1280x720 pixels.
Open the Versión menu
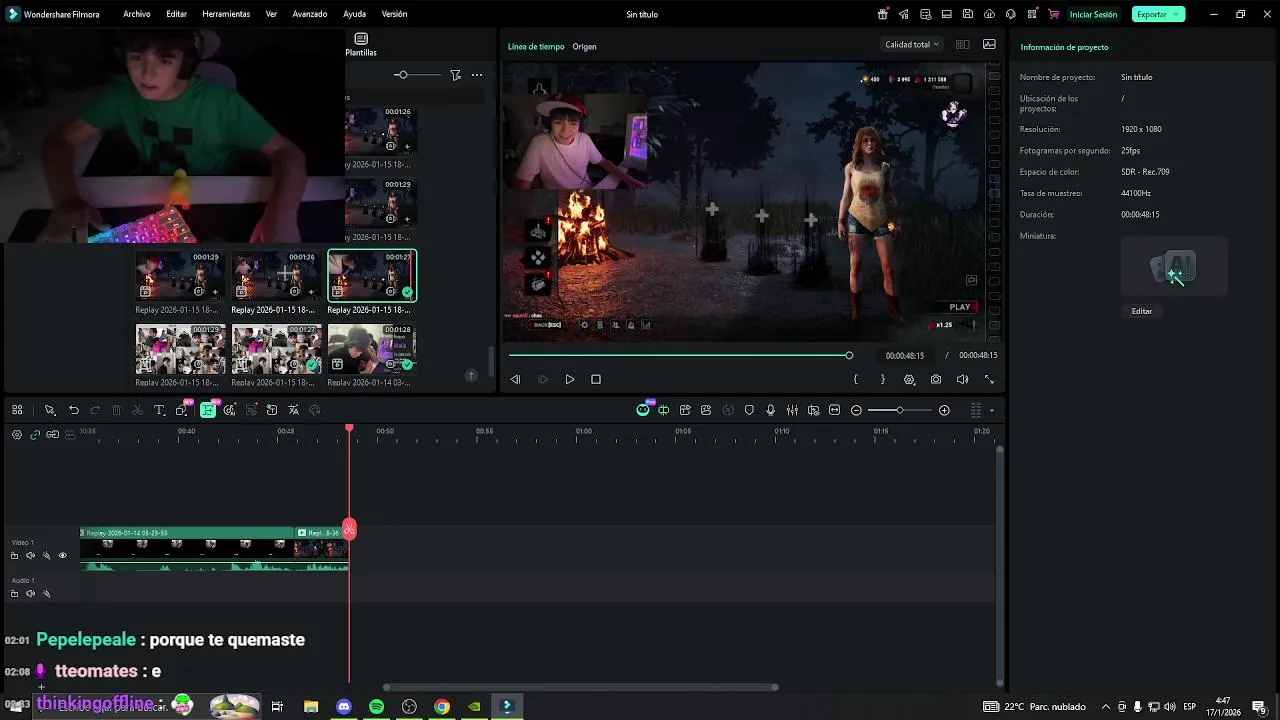point(394,14)
